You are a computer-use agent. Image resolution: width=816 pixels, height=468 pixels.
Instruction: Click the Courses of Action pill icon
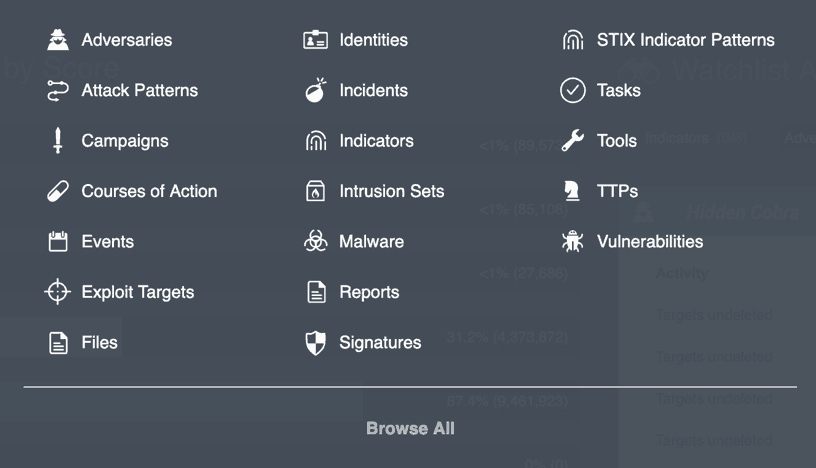[x=58, y=191]
